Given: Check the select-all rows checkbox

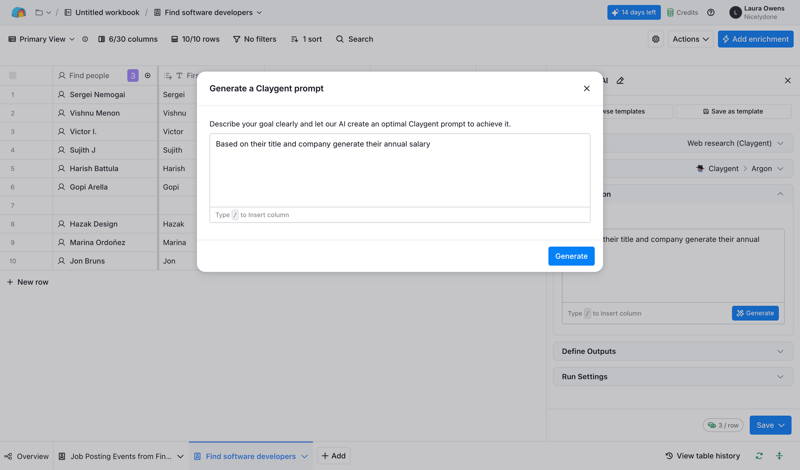Looking at the screenshot, I should (13, 76).
